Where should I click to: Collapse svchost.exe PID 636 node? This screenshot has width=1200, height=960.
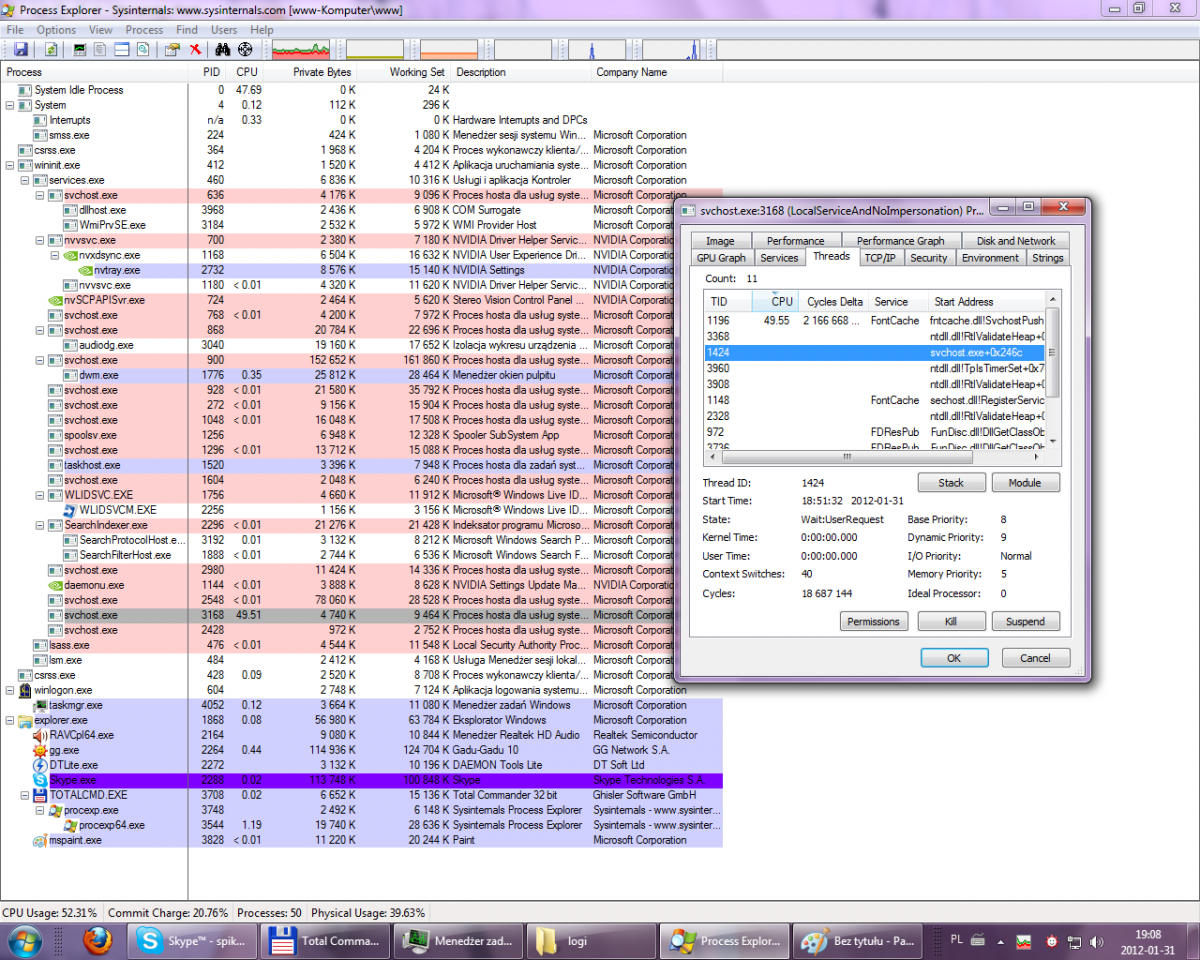[40, 195]
